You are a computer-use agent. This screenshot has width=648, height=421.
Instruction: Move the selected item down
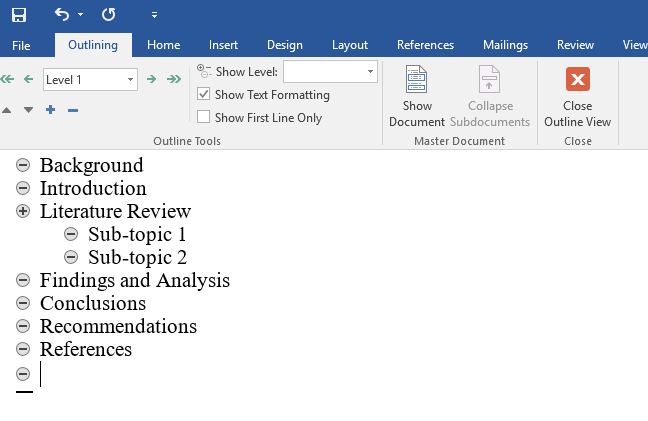point(29,110)
